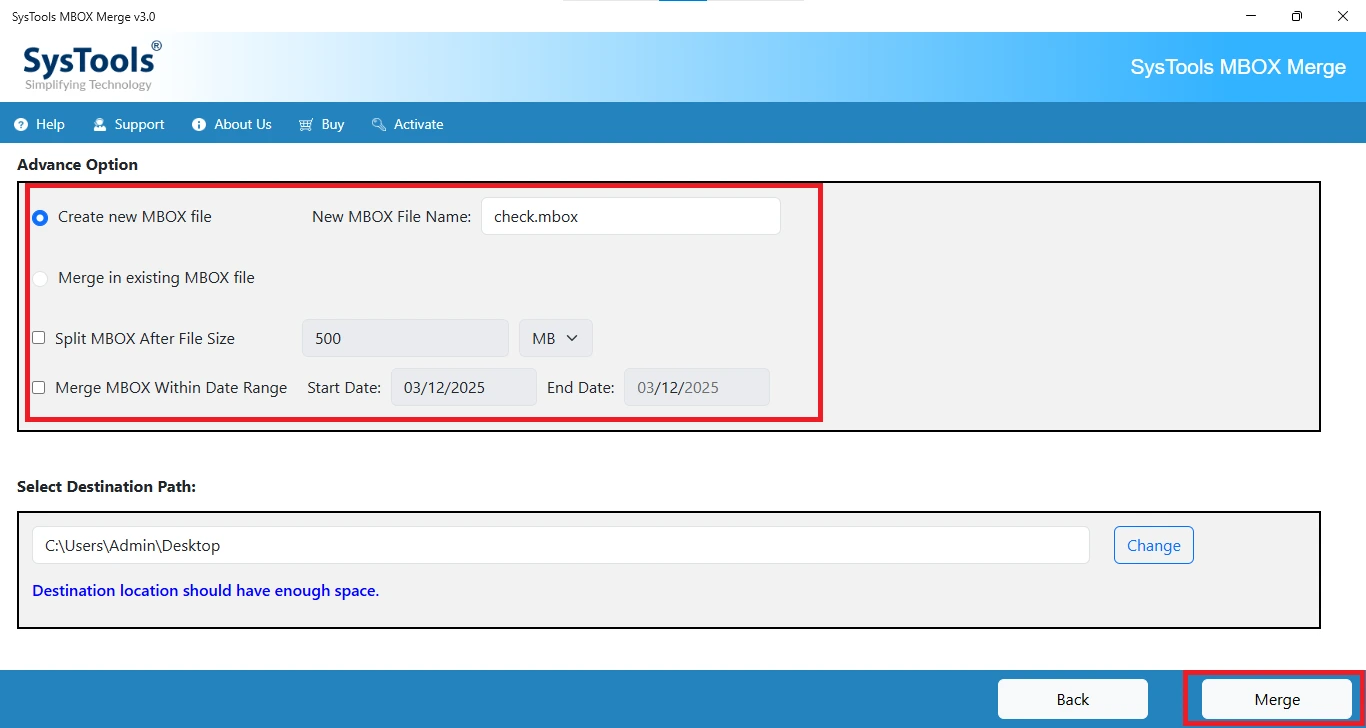Click the destination path field
The width and height of the screenshot is (1366, 728).
pyautogui.click(x=561, y=545)
